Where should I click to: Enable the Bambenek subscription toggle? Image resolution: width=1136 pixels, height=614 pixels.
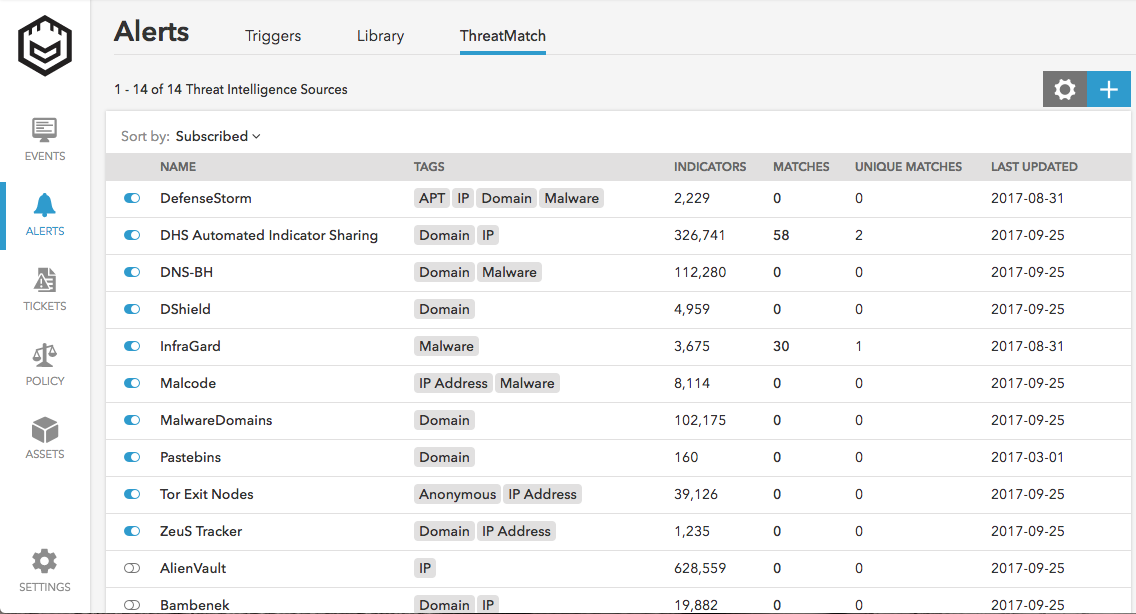point(132,605)
